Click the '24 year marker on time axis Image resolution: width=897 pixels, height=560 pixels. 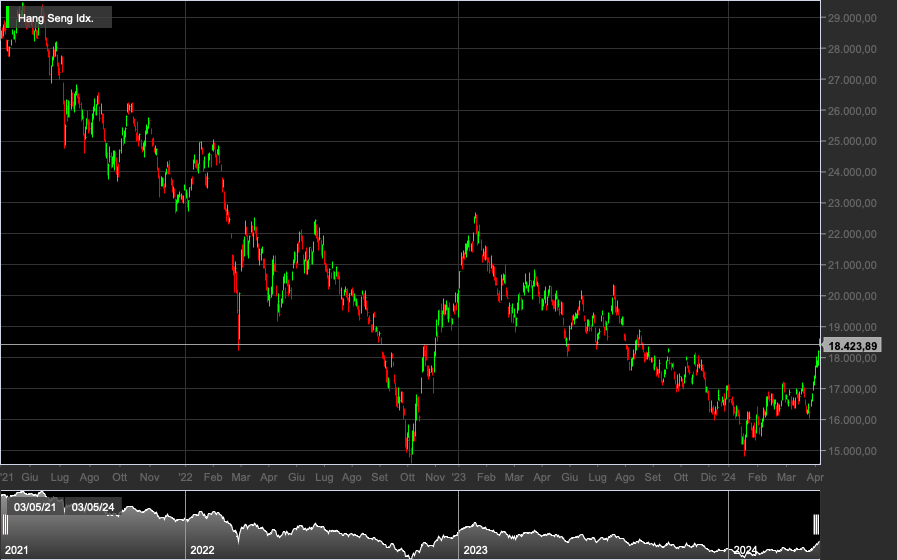(728, 477)
